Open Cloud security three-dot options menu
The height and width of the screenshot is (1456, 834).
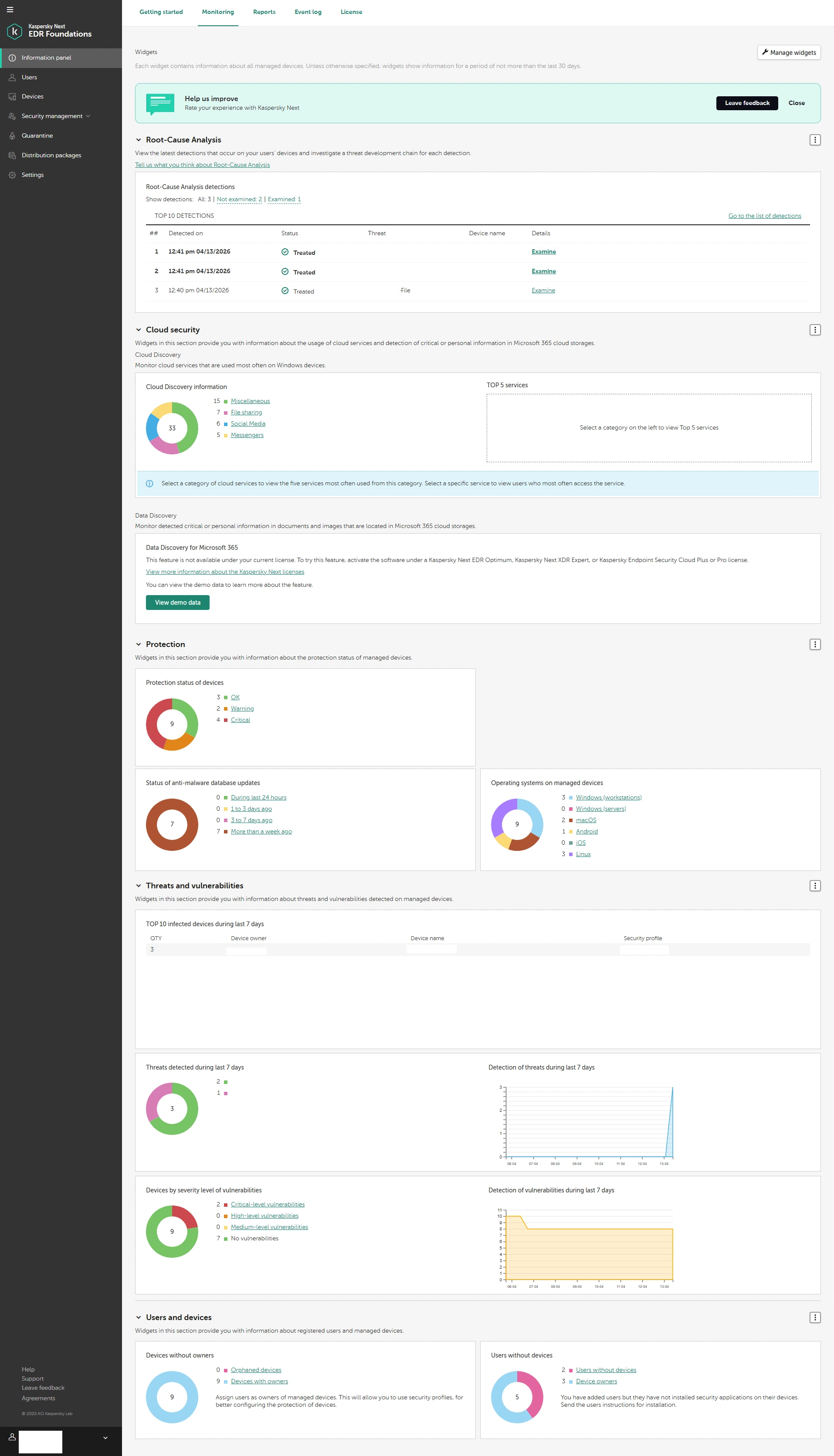[x=814, y=330]
